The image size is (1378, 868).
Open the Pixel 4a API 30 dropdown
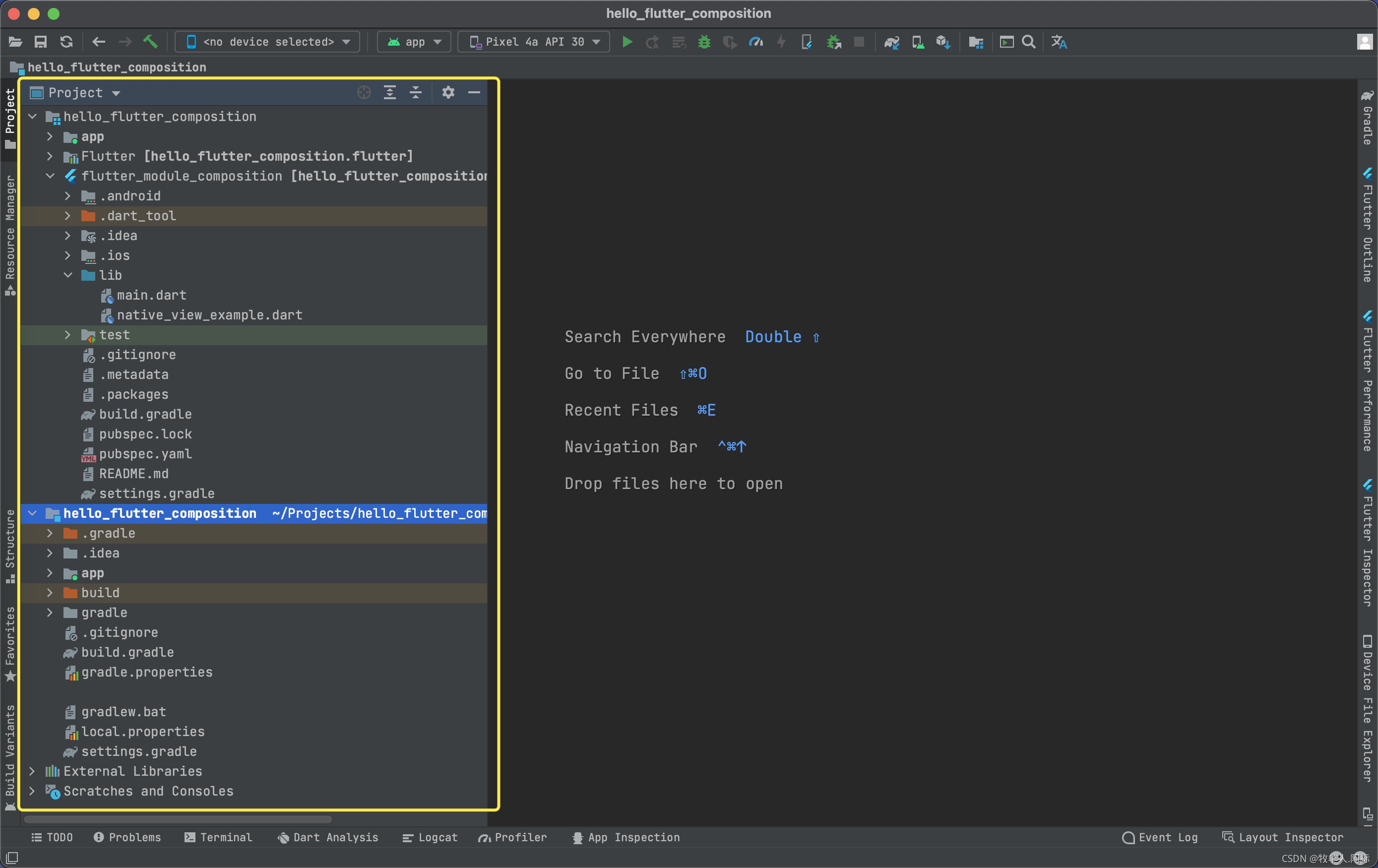click(x=533, y=42)
